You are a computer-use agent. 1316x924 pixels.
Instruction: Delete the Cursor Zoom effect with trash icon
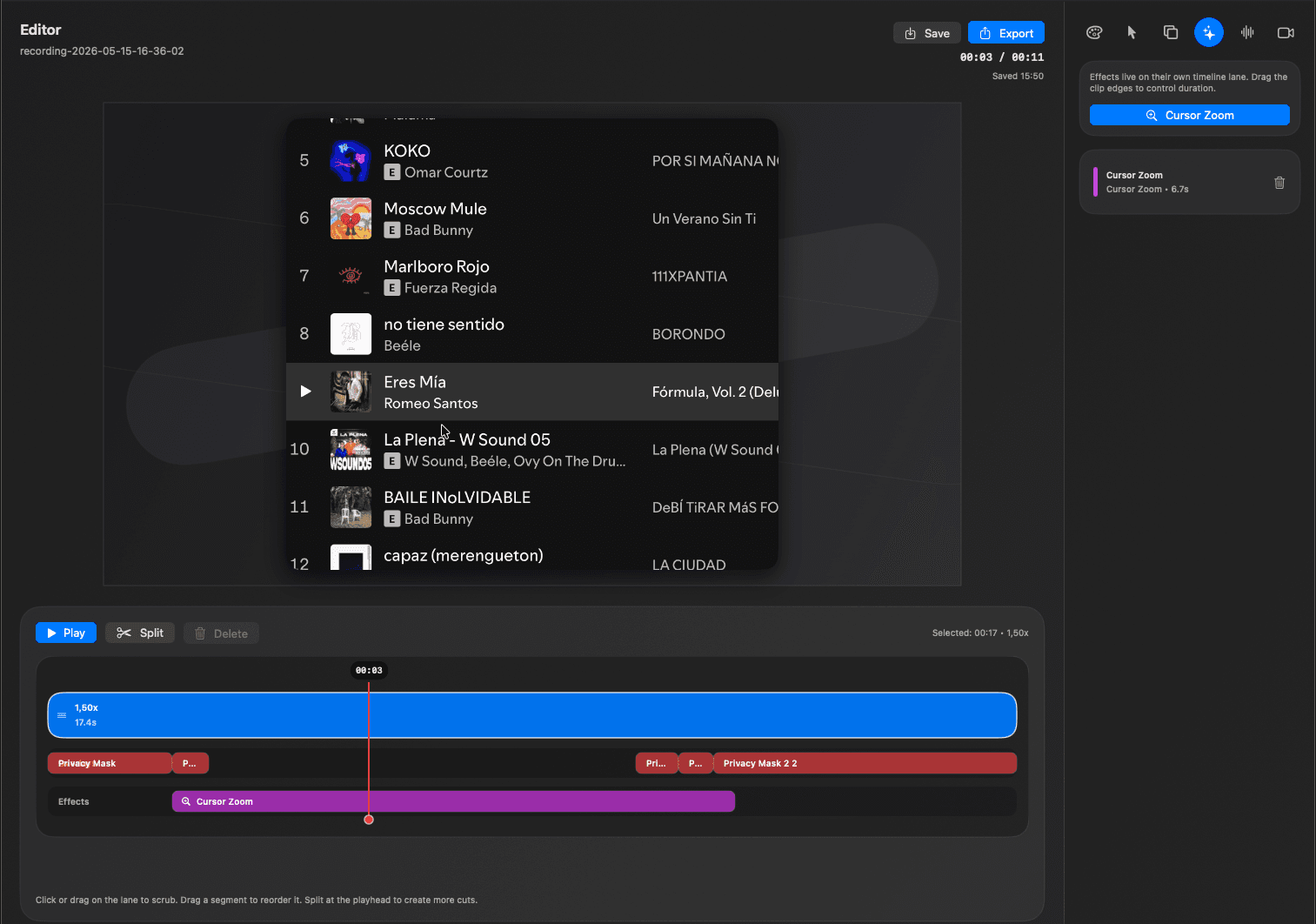pos(1279,183)
